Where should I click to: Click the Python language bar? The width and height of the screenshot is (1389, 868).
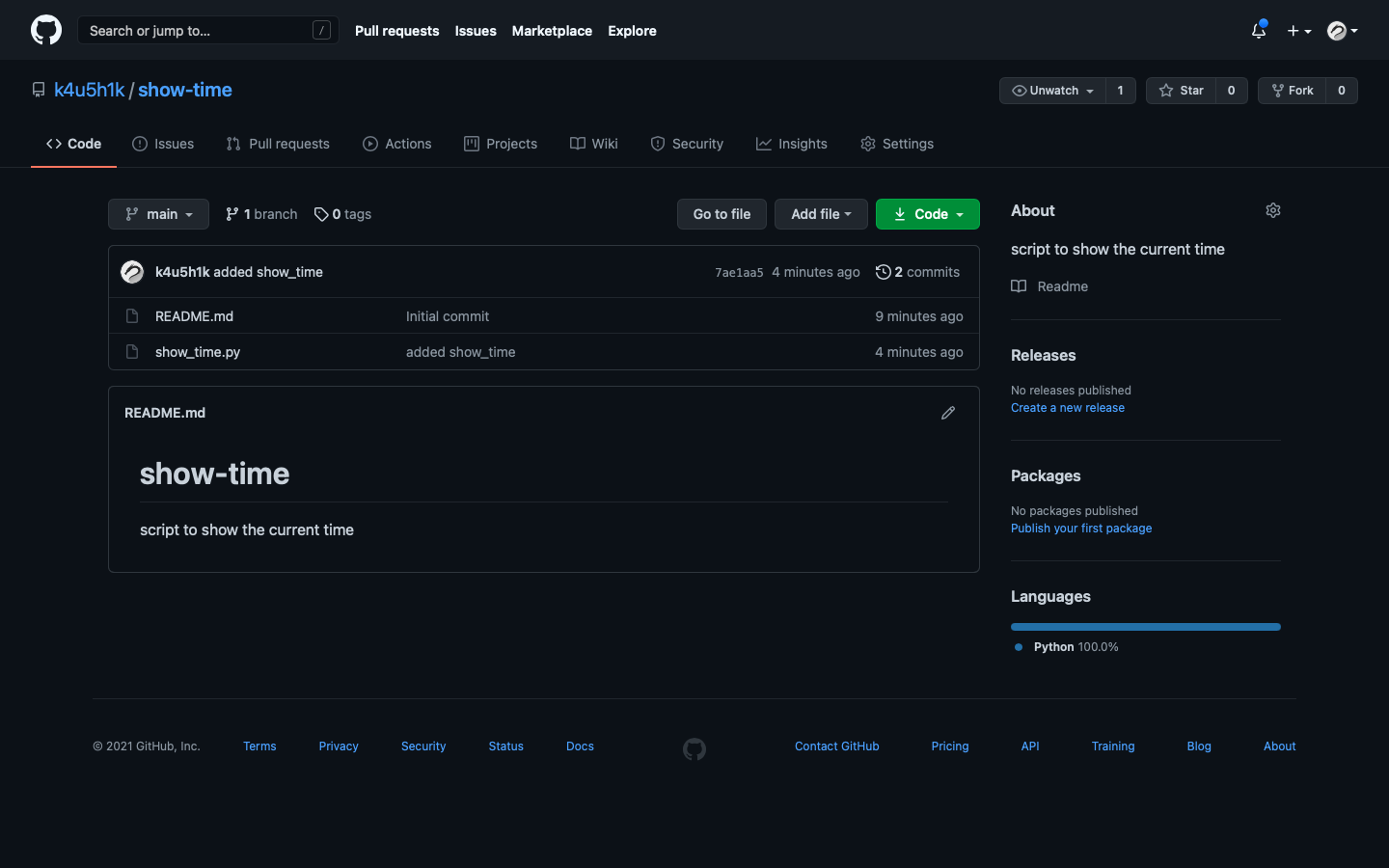pos(1146,627)
